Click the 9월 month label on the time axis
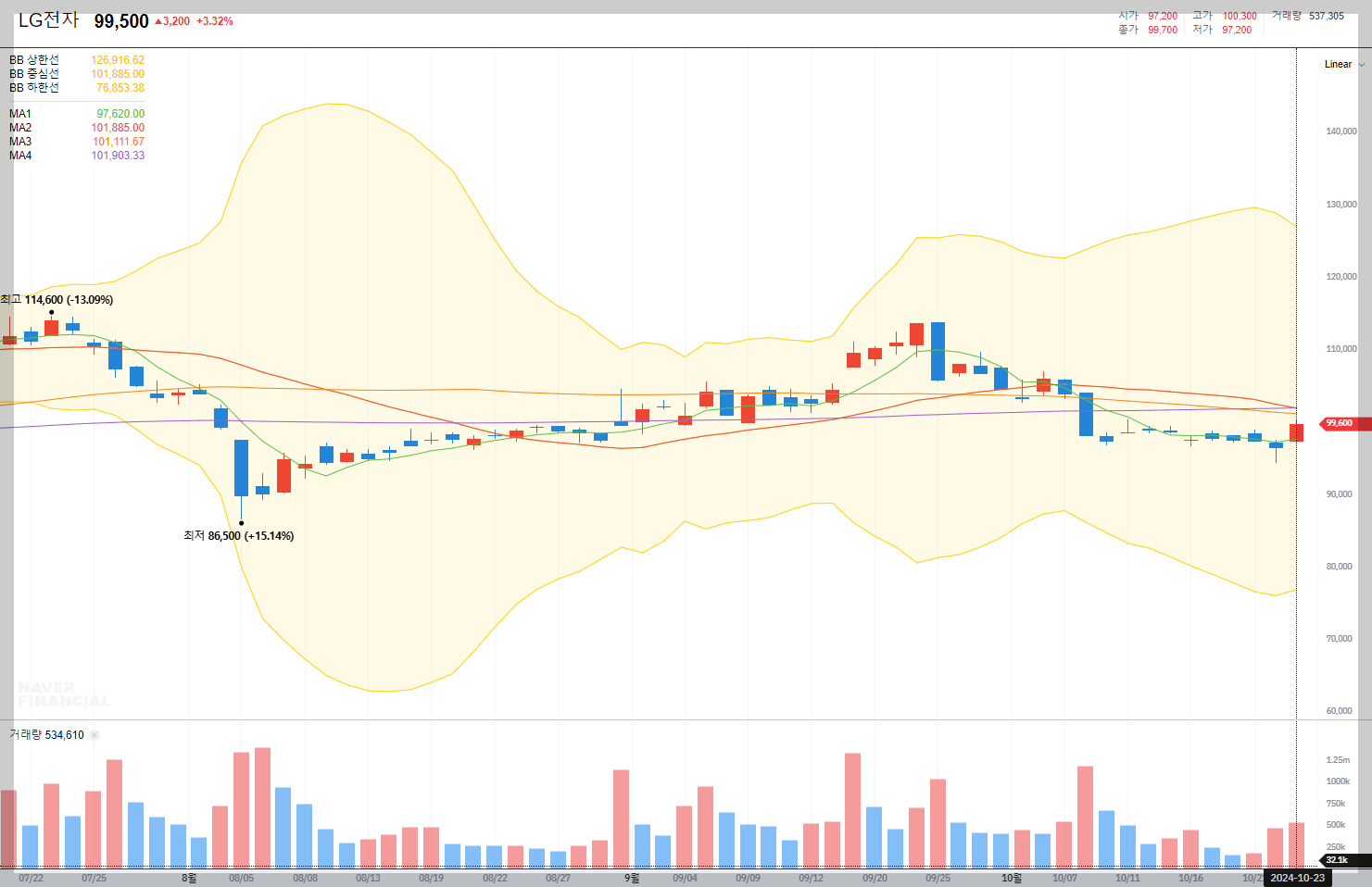The image size is (1372, 887). (632, 878)
